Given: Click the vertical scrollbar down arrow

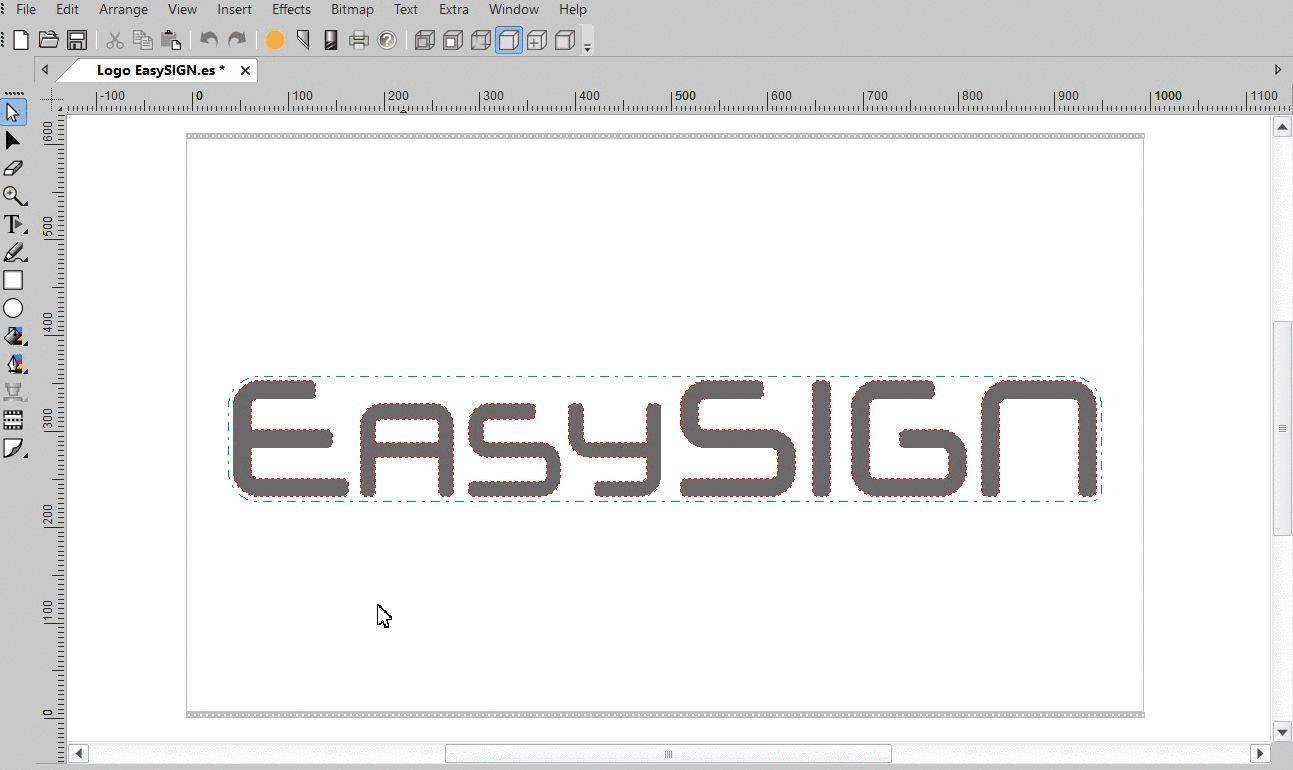Looking at the screenshot, I should [1281, 732].
